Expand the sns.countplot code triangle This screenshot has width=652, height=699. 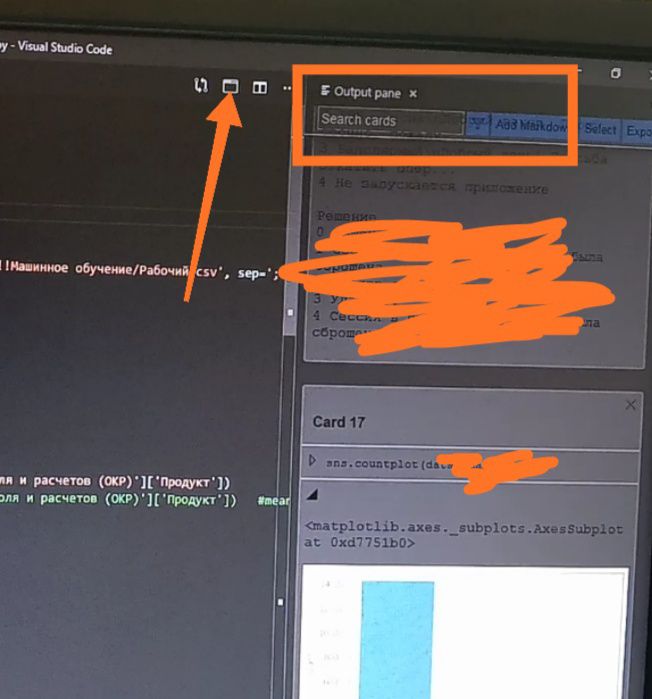[312, 461]
